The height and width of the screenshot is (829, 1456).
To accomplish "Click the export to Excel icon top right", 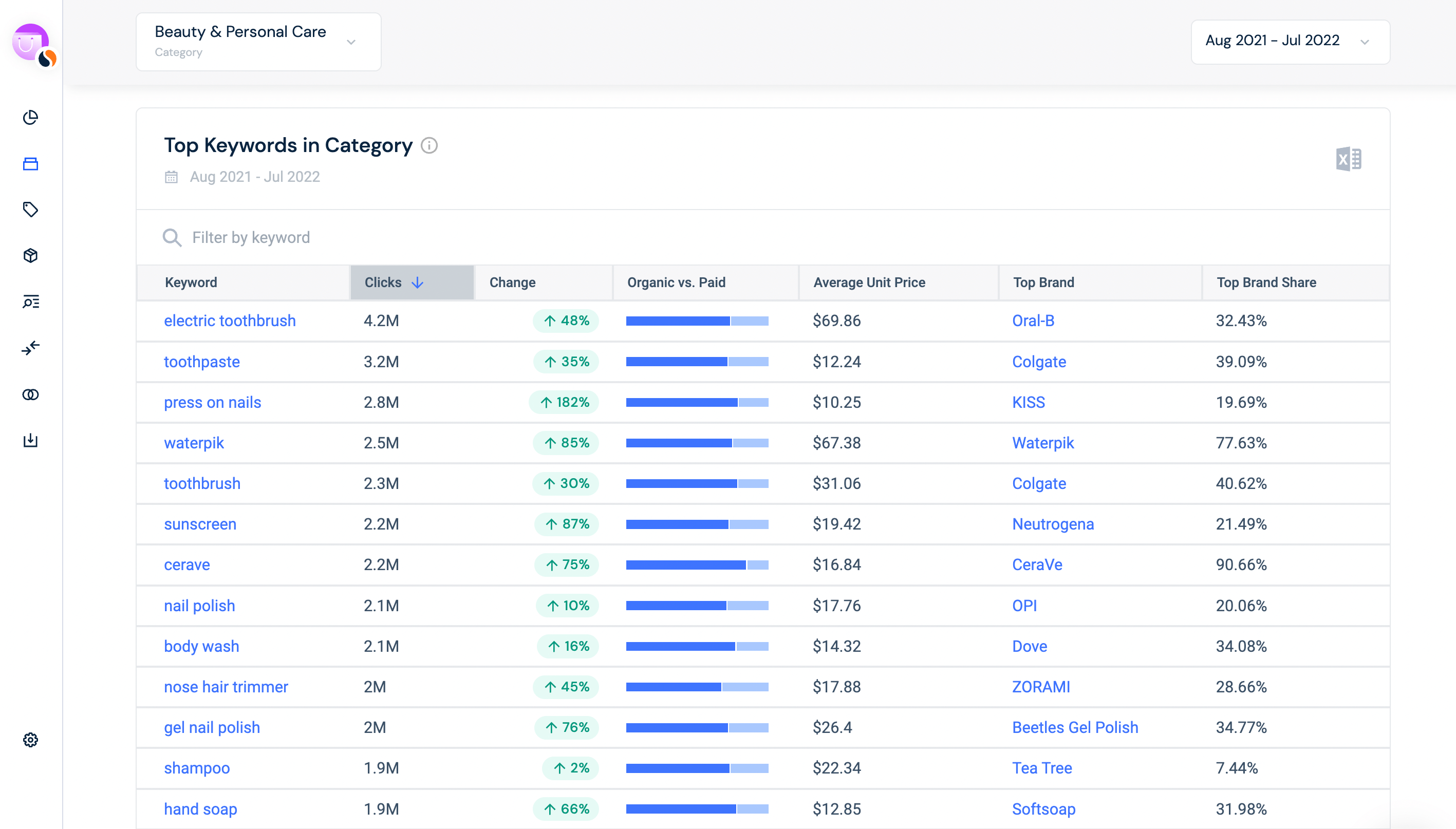I will 1348,158.
